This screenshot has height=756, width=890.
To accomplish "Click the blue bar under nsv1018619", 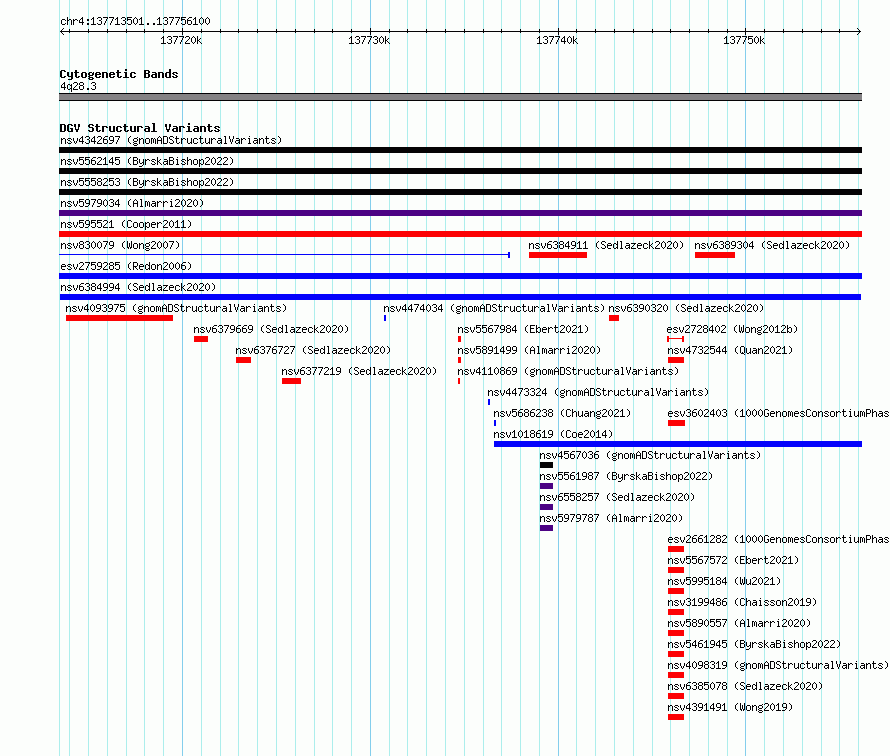I will coord(678,444).
